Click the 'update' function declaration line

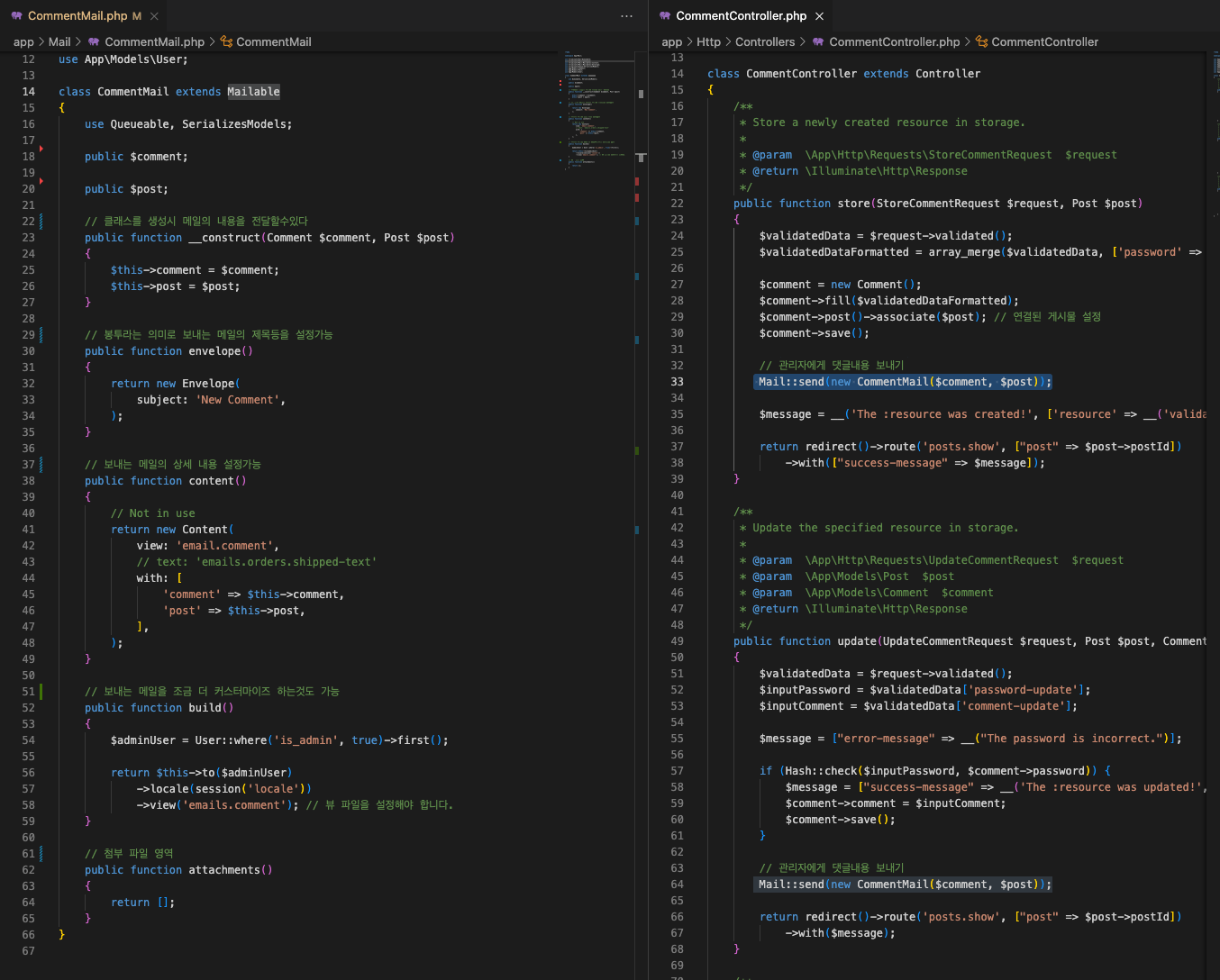(x=970, y=641)
